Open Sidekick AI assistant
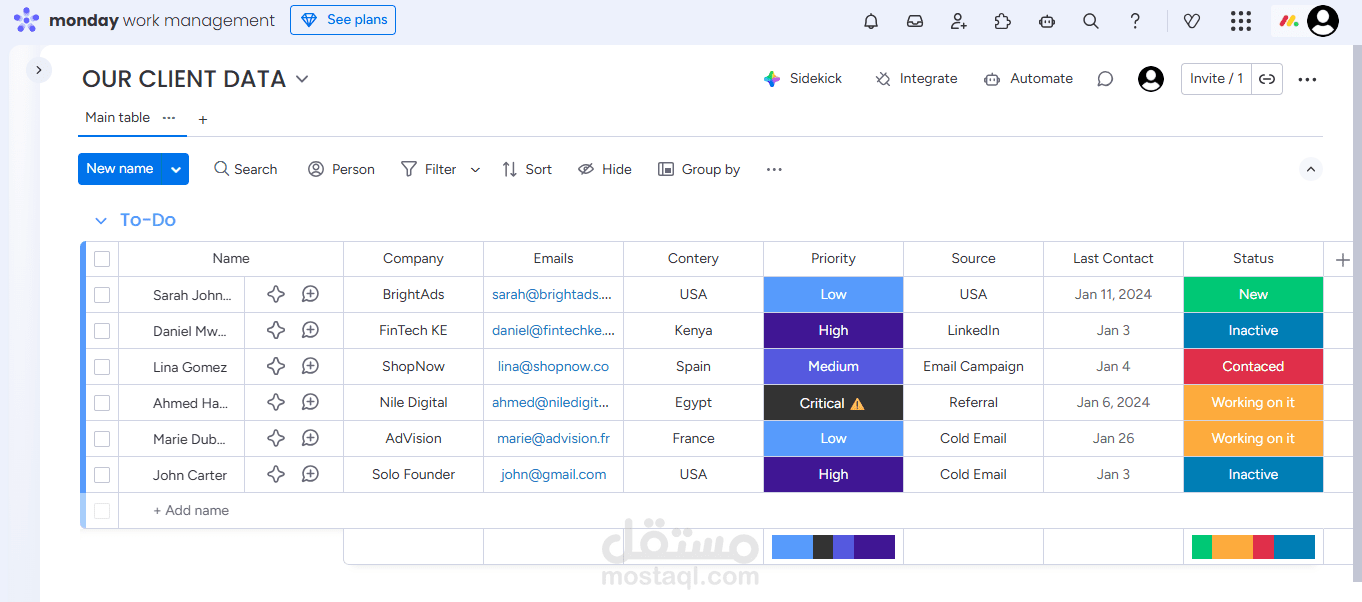This screenshot has width=1362, height=602. click(x=802, y=79)
